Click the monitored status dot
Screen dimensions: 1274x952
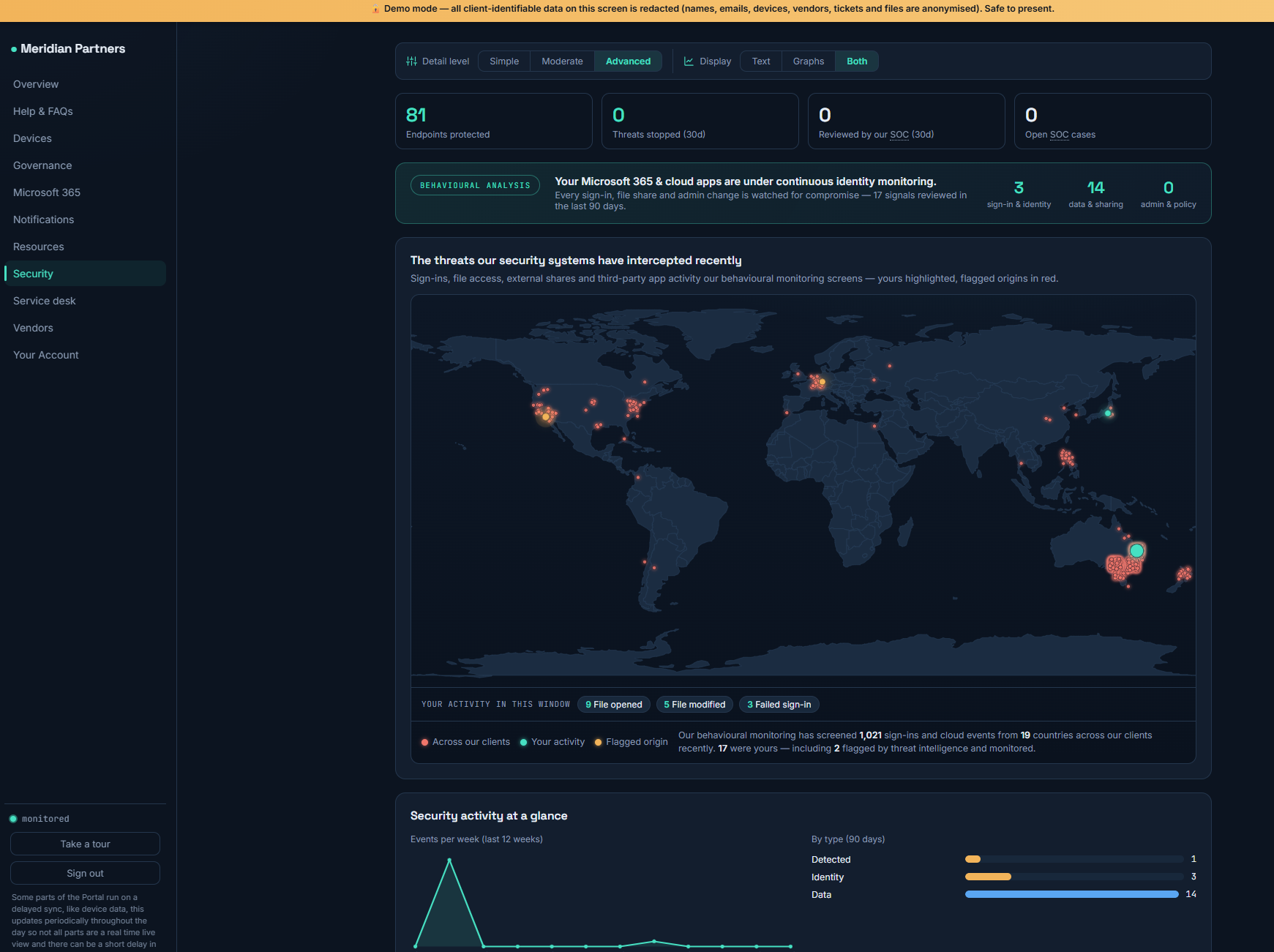13,819
